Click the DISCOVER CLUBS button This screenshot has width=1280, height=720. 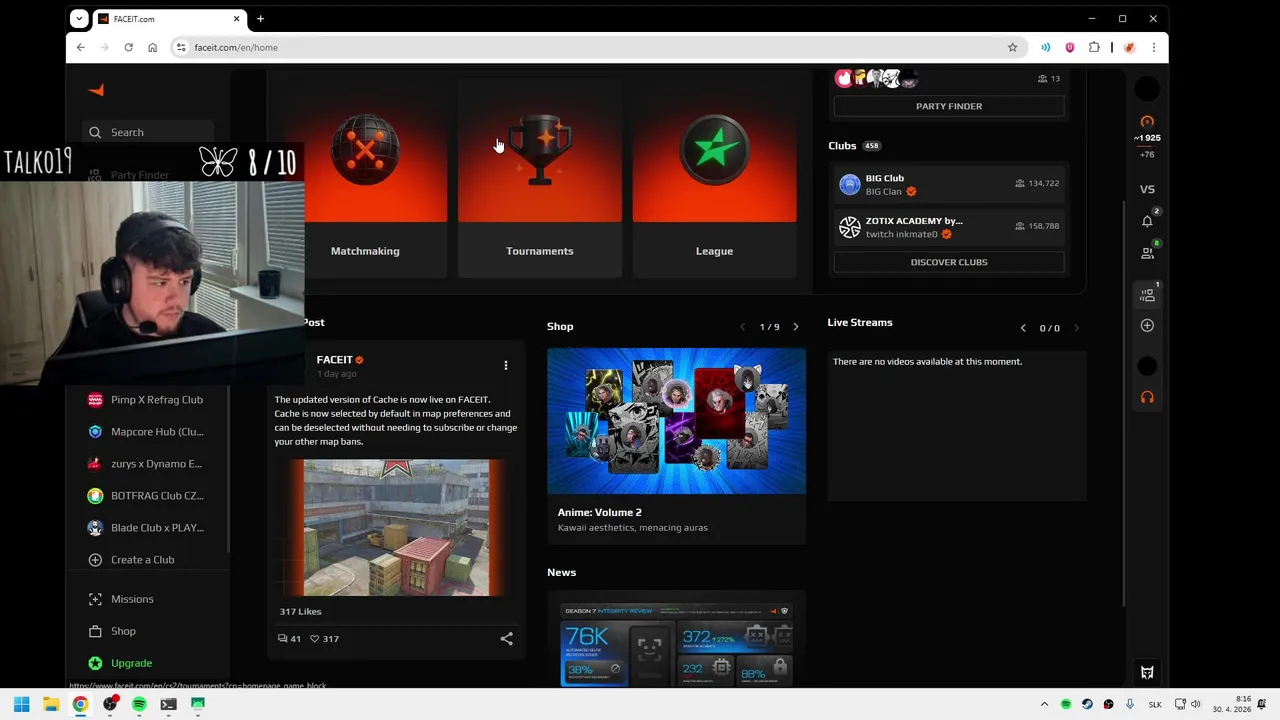click(x=949, y=262)
